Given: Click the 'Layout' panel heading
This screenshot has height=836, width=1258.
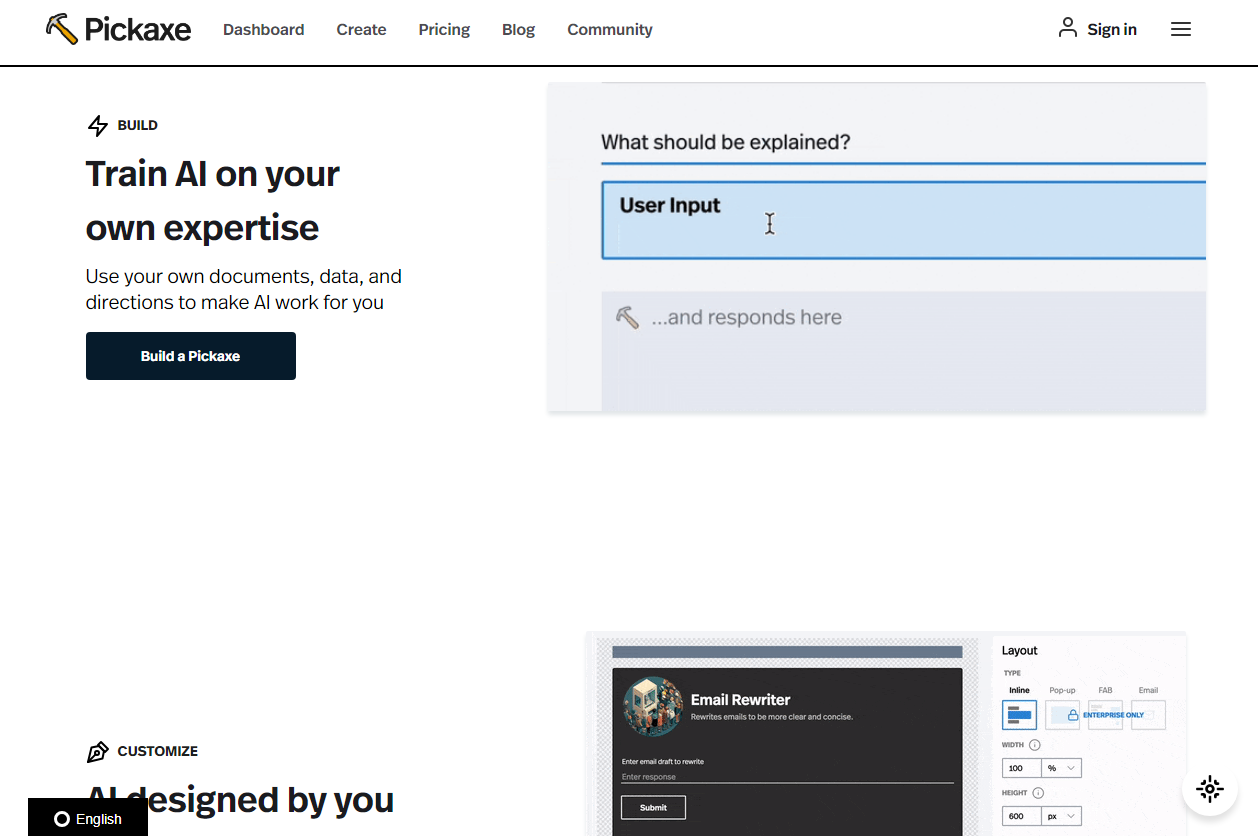Looking at the screenshot, I should point(1020,650).
